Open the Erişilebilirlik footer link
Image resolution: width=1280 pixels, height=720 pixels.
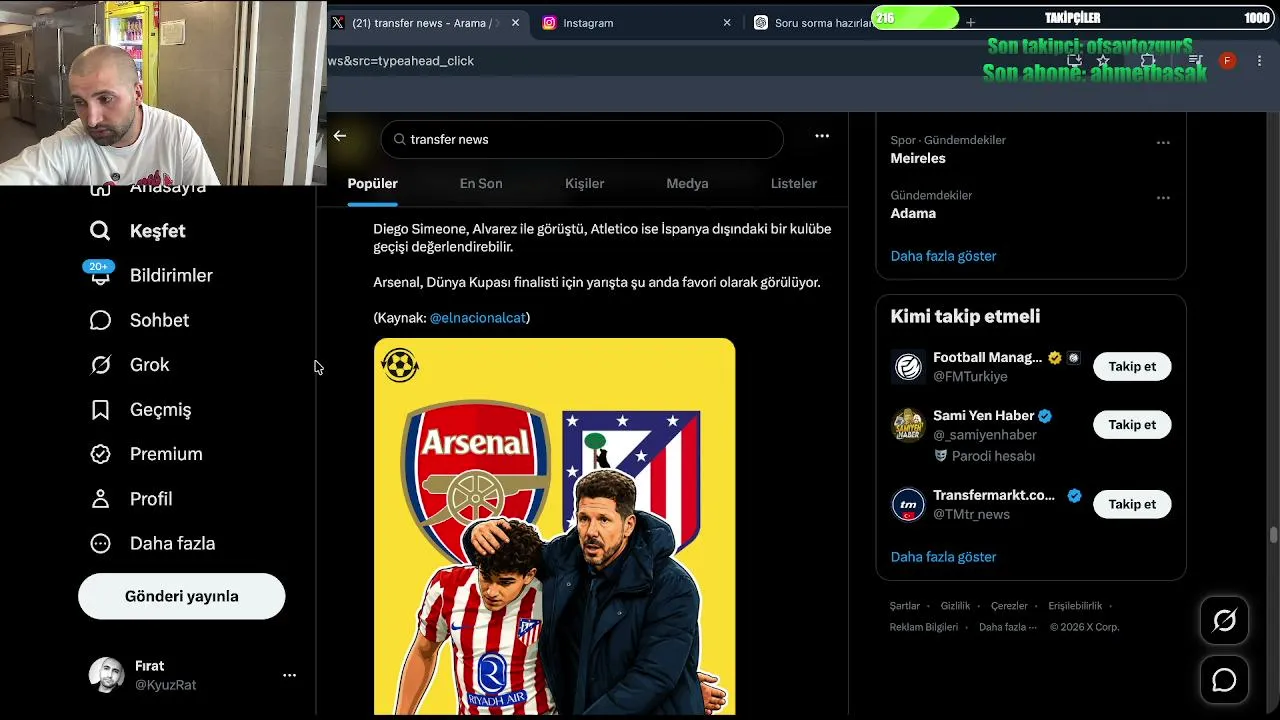1075,606
